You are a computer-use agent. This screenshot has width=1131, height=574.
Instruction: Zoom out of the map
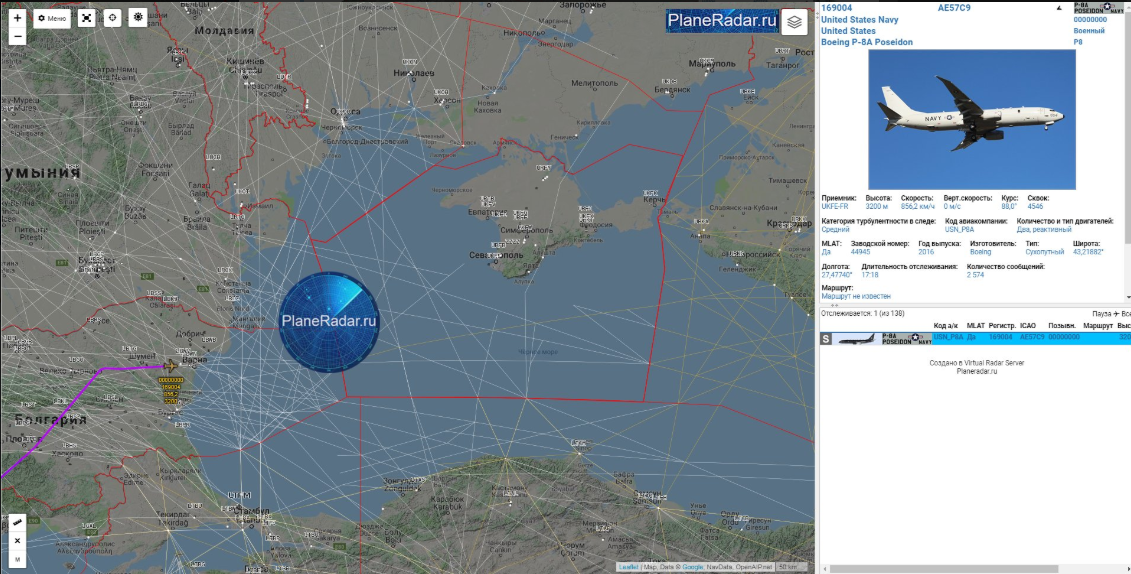coord(17,37)
